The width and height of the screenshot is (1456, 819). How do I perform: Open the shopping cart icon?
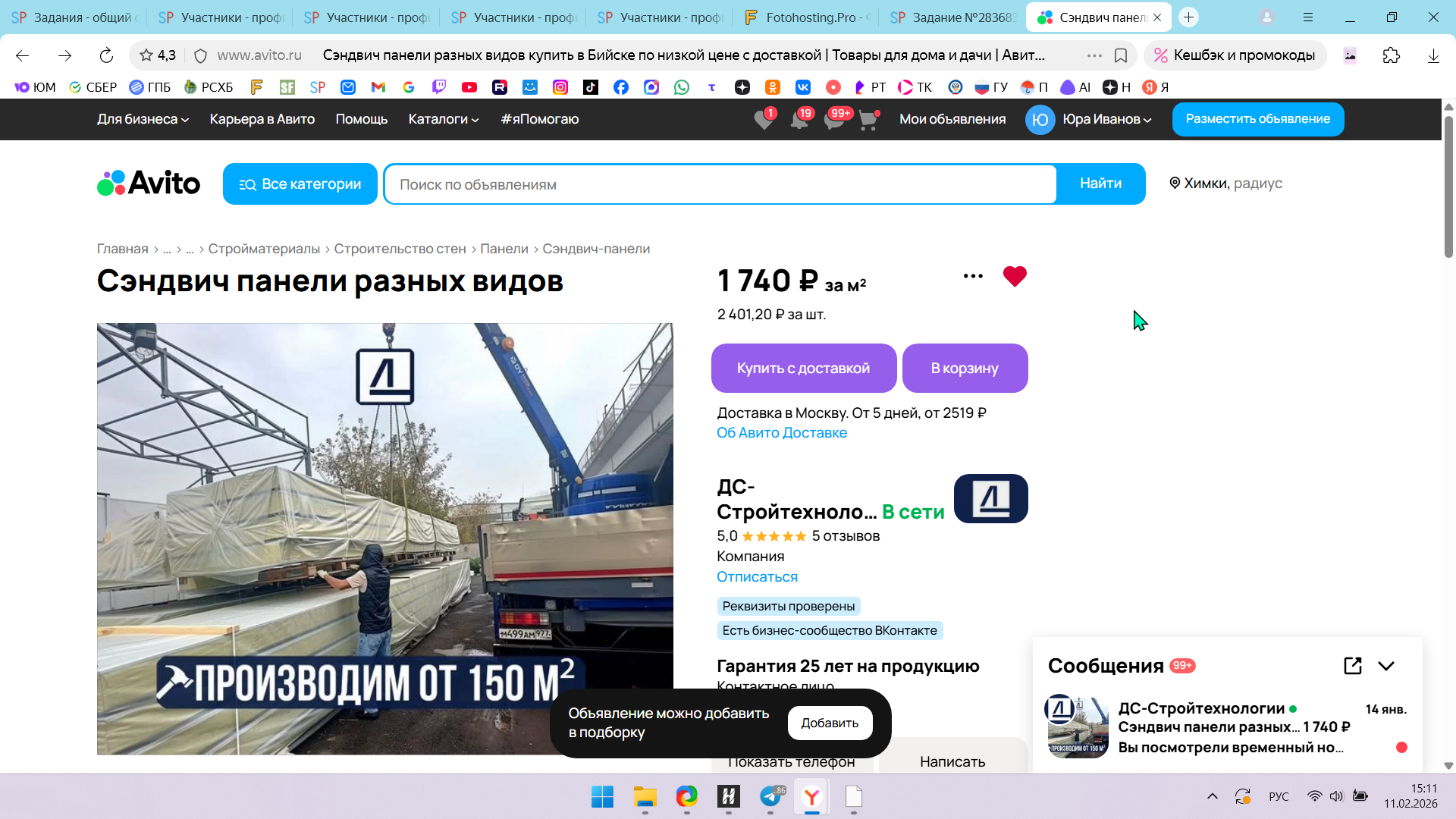pos(868,120)
